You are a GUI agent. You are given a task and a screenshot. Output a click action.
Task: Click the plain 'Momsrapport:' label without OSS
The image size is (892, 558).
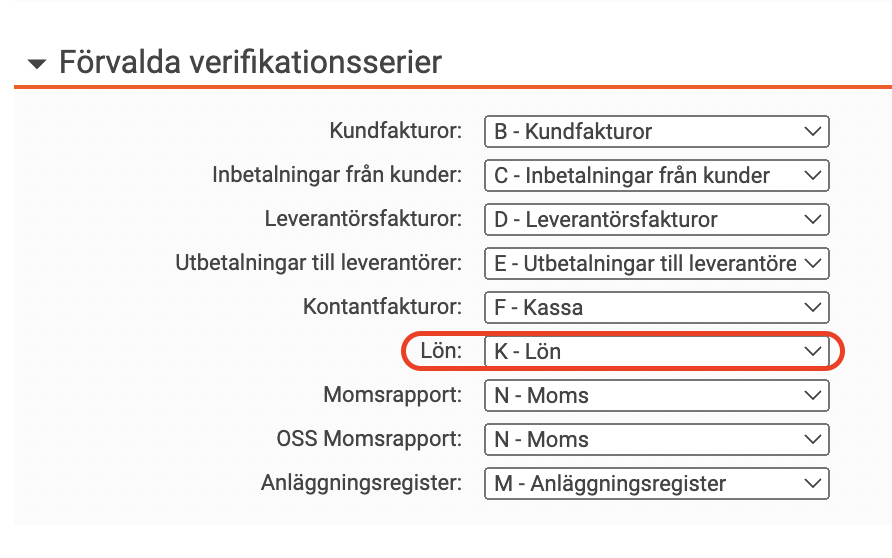pyautogui.click(x=393, y=396)
